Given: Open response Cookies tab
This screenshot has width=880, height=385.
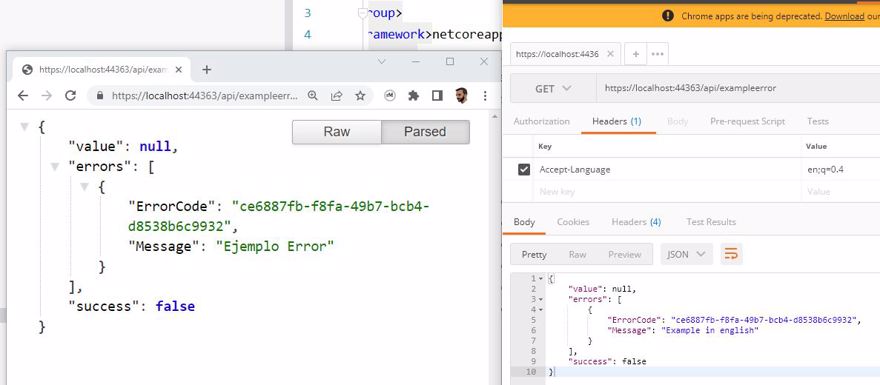Looking at the screenshot, I should click(573, 222).
